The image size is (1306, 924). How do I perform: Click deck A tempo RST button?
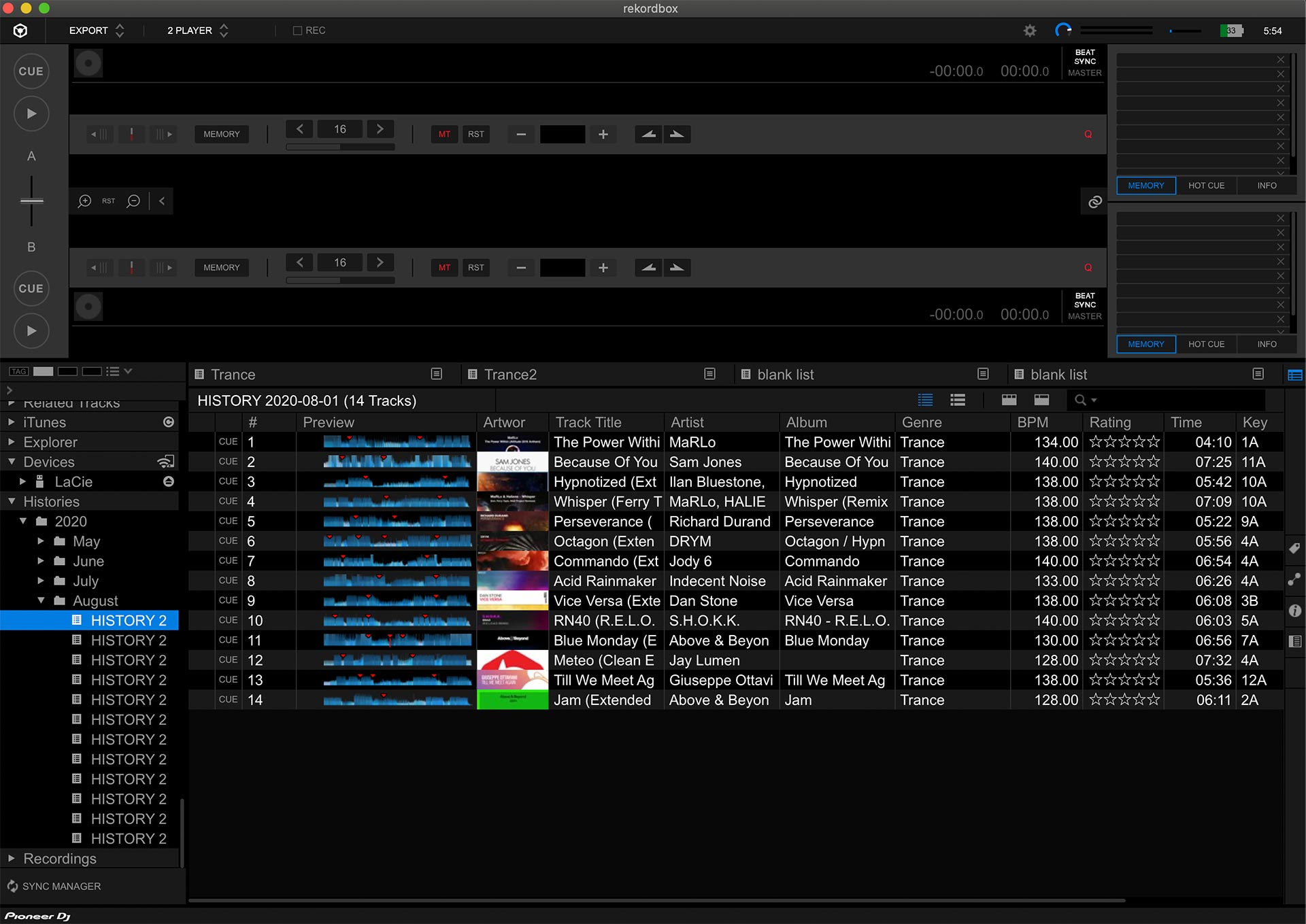click(476, 135)
